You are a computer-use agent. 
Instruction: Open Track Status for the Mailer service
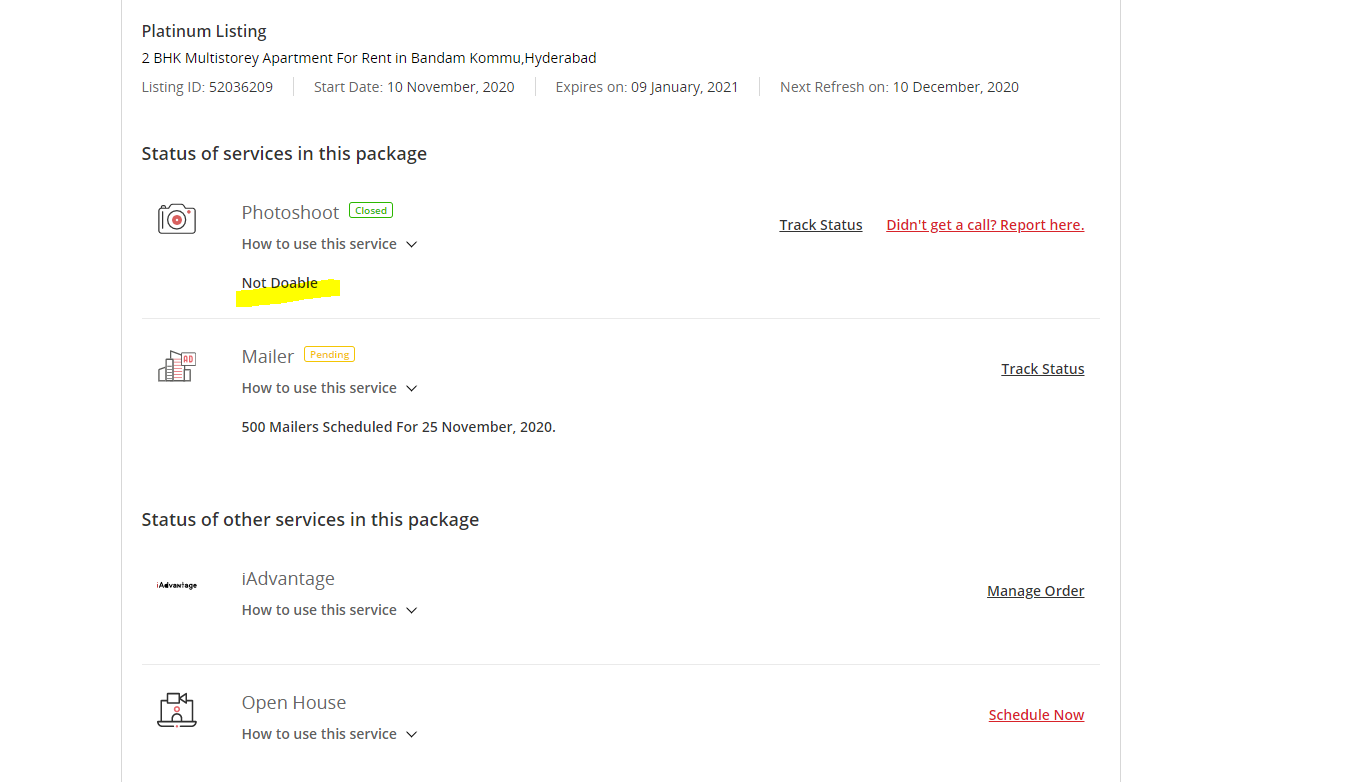[x=1042, y=369]
